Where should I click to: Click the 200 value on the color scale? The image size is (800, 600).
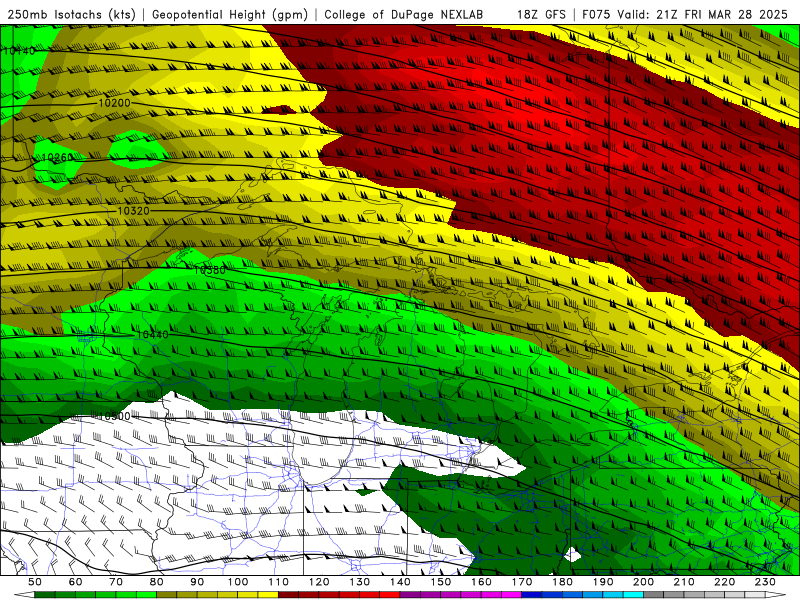pos(643,582)
